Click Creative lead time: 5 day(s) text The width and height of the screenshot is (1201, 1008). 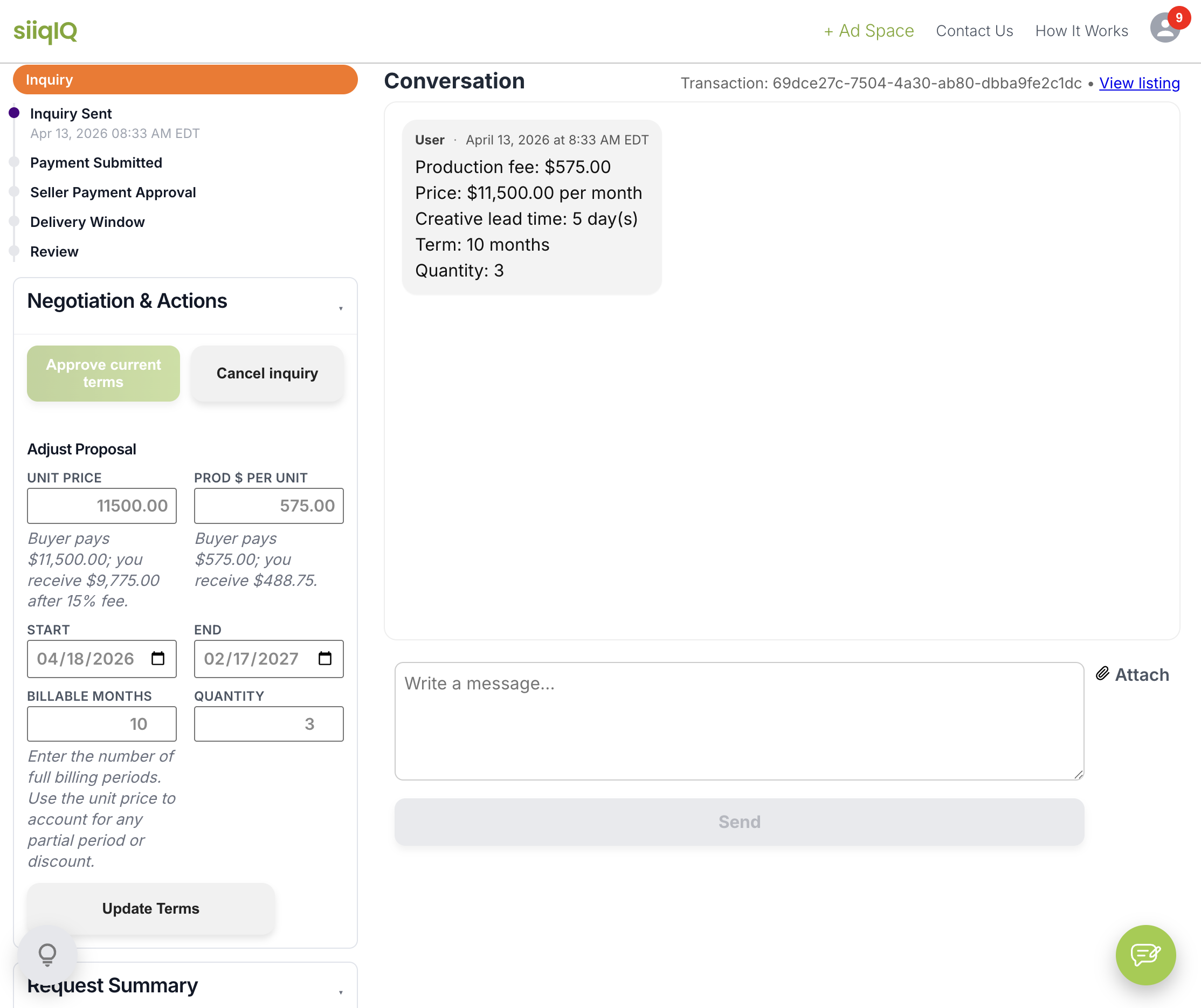point(526,218)
